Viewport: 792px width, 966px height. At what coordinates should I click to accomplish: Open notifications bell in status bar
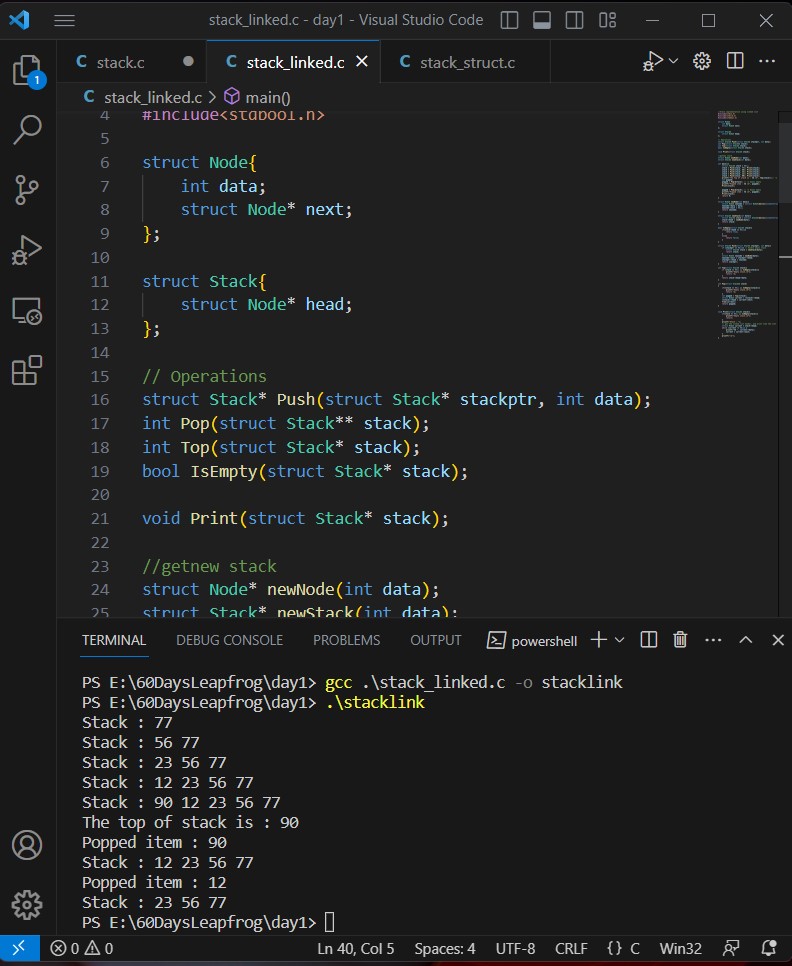(x=769, y=948)
